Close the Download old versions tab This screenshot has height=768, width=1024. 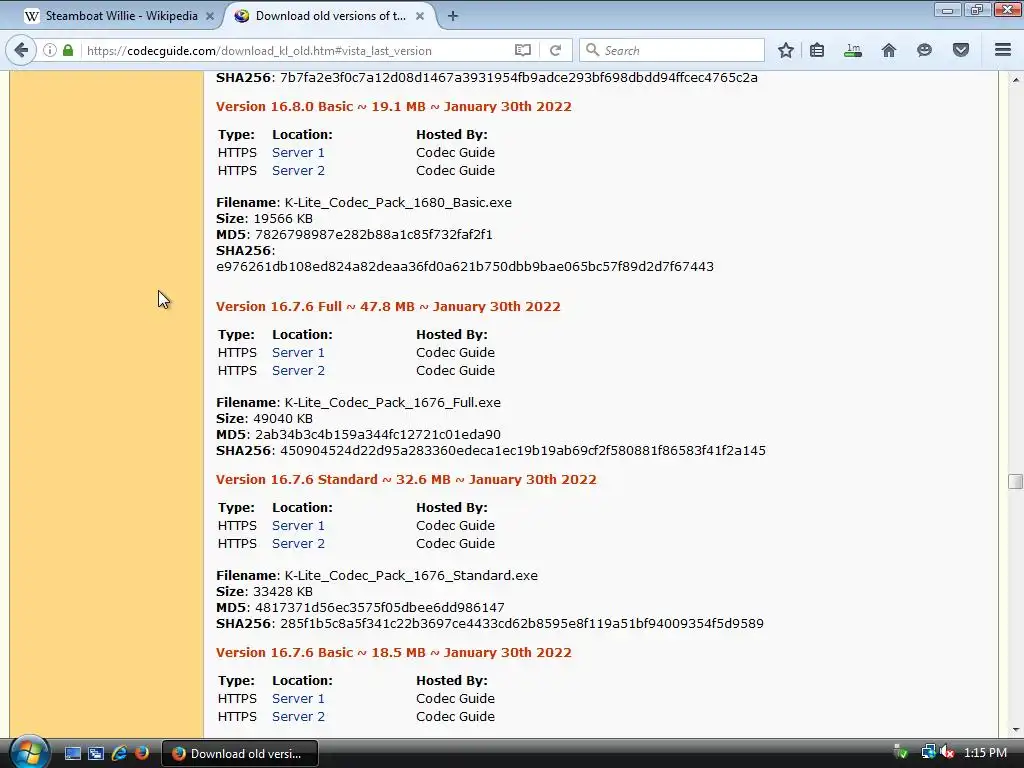[x=420, y=16]
